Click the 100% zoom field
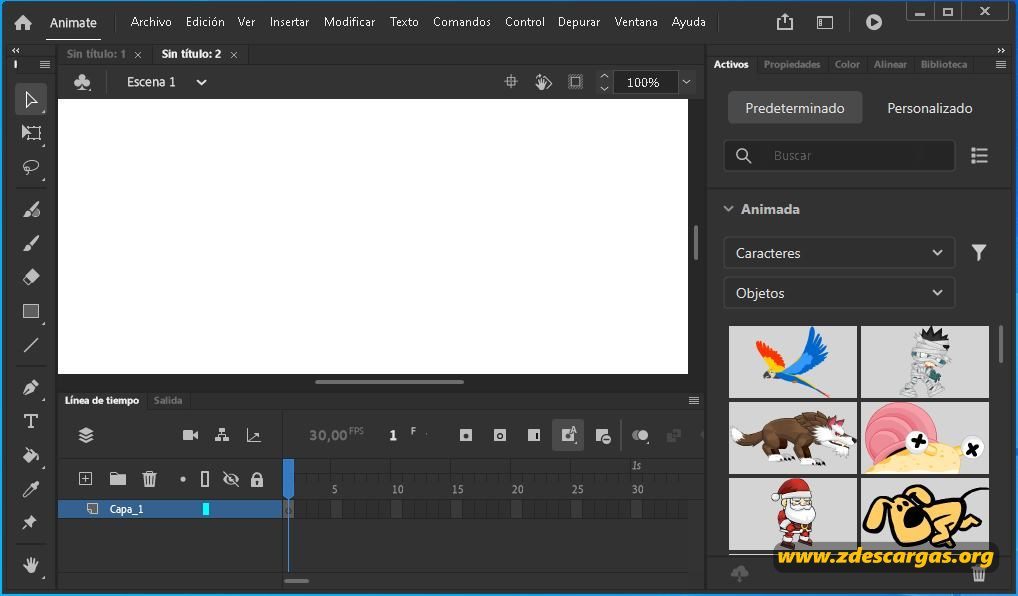The height and width of the screenshot is (596, 1018). tap(645, 82)
